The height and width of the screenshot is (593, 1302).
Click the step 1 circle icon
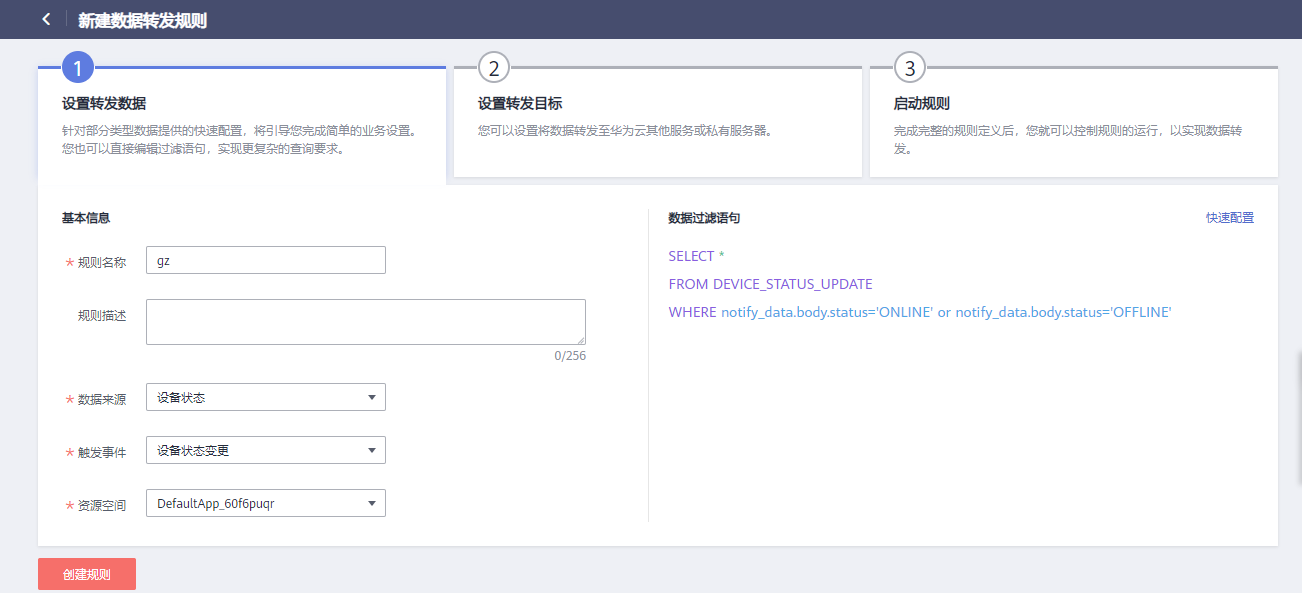pos(77,68)
